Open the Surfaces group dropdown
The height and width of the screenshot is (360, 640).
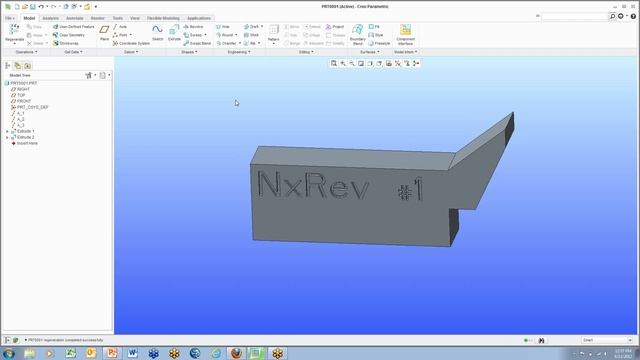pos(370,52)
